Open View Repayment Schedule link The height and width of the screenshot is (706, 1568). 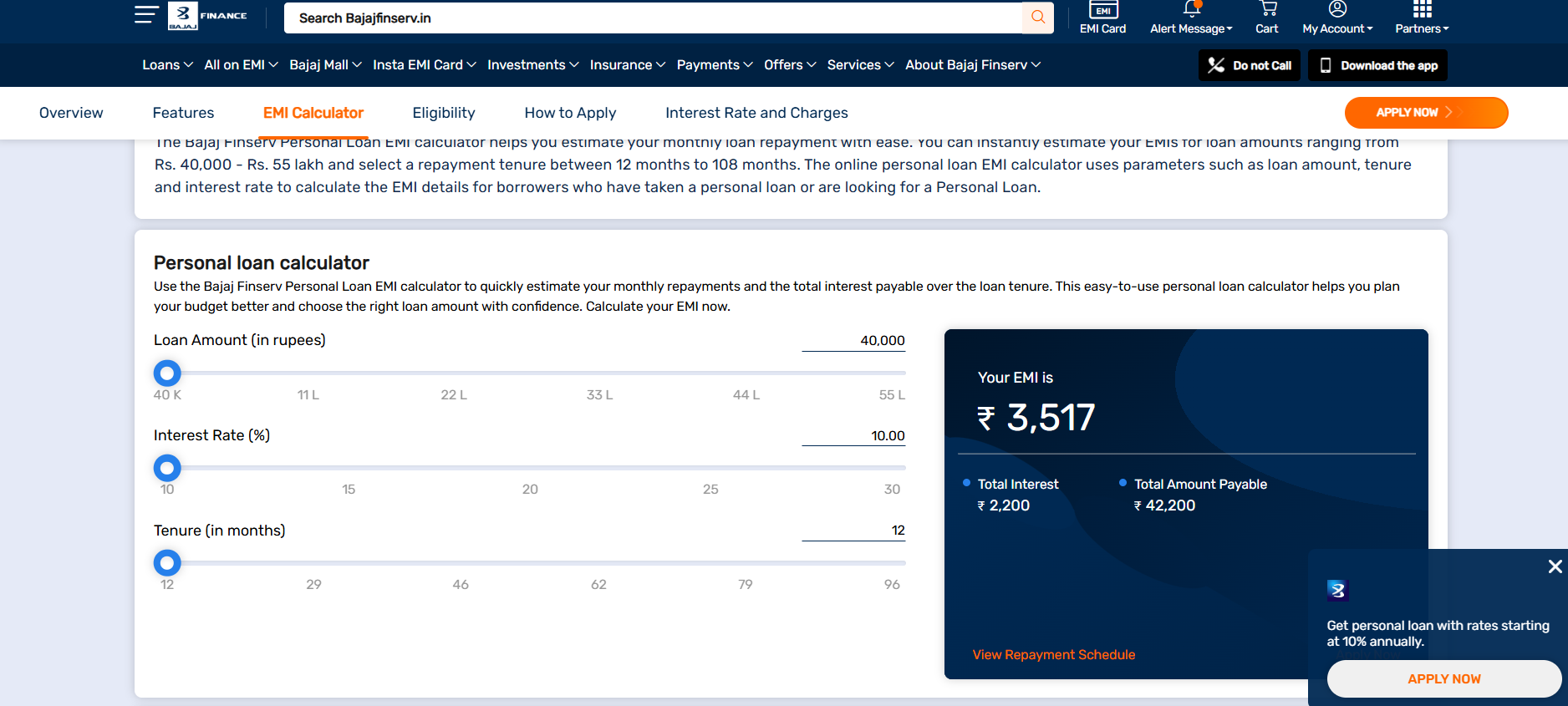pos(1053,655)
